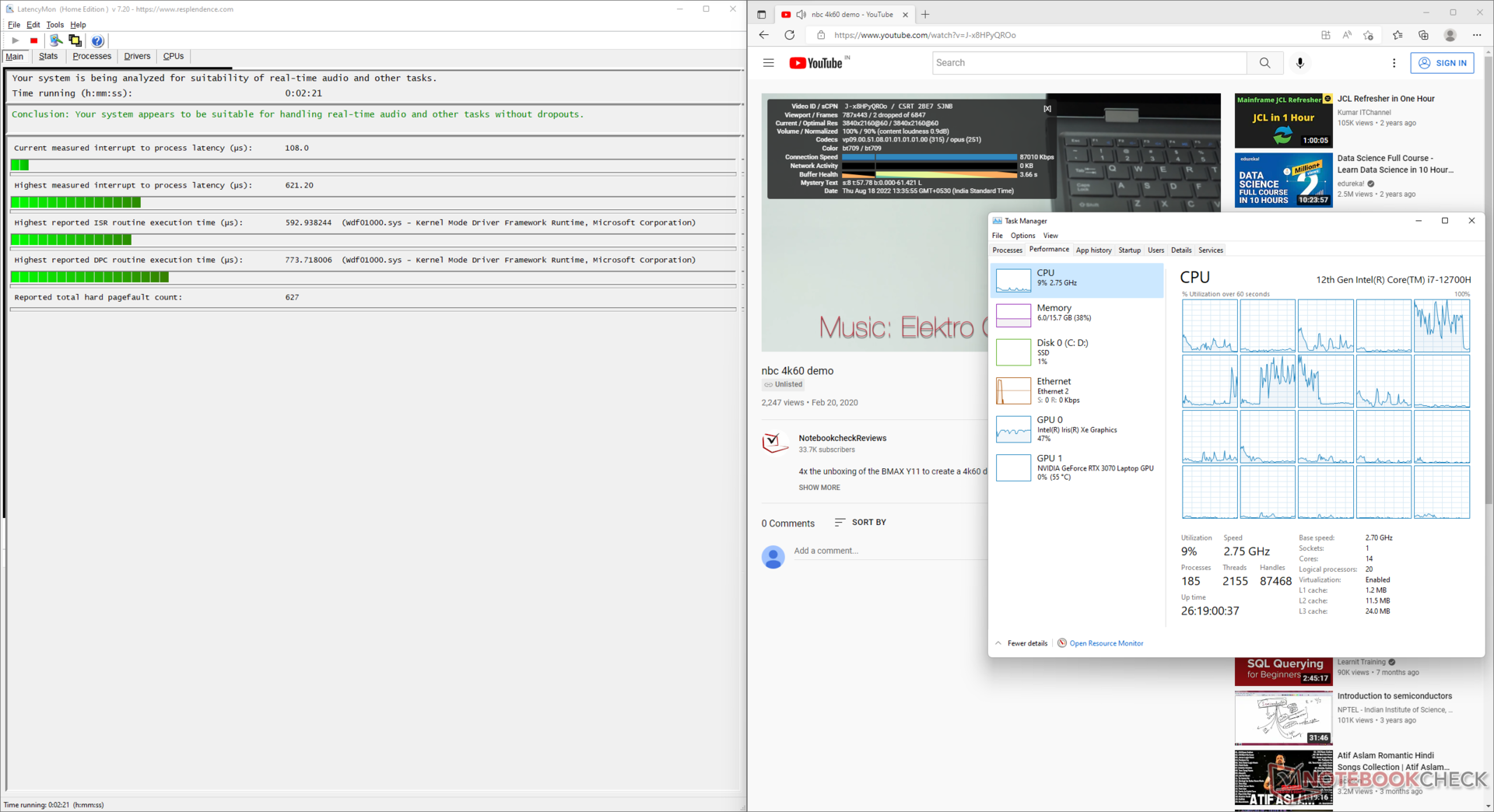Go to YouTube home via logo
The image size is (1494, 812).
click(816, 63)
